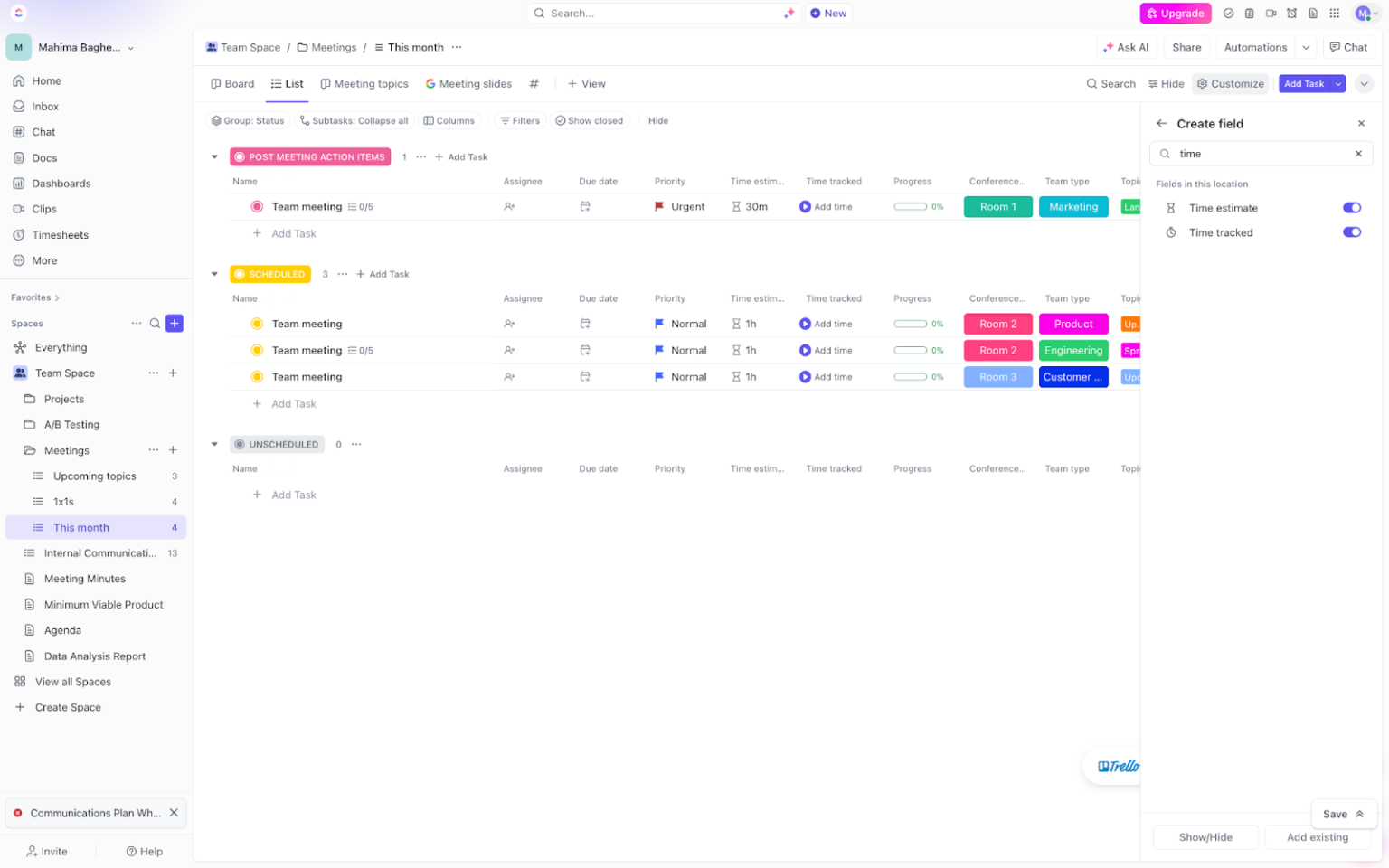
Task: Open the Inbox
Action: tap(44, 106)
